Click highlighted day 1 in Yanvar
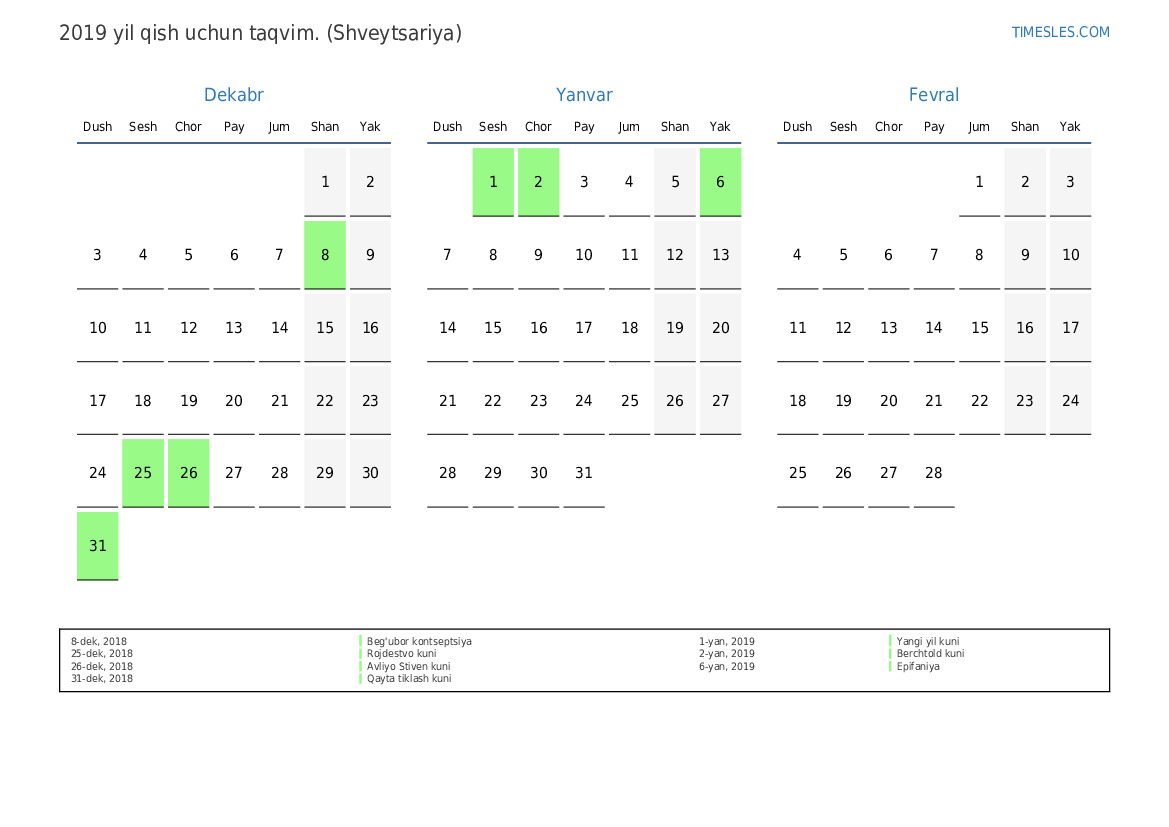The width and height of the screenshot is (1169, 827). pos(493,182)
